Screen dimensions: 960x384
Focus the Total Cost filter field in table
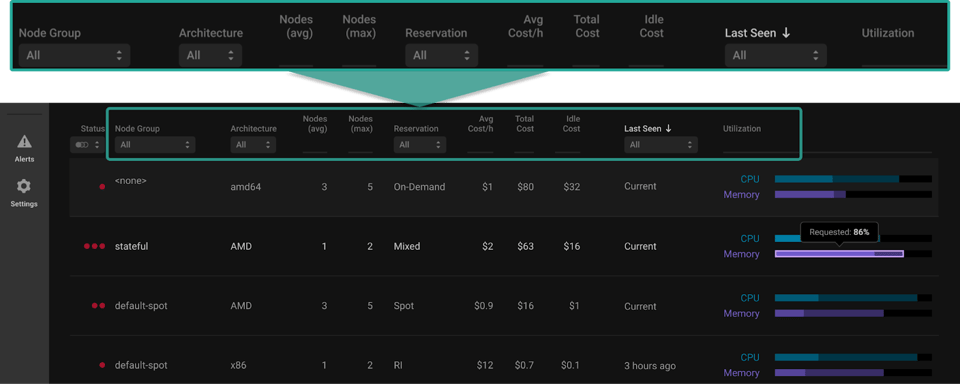coord(524,145)
